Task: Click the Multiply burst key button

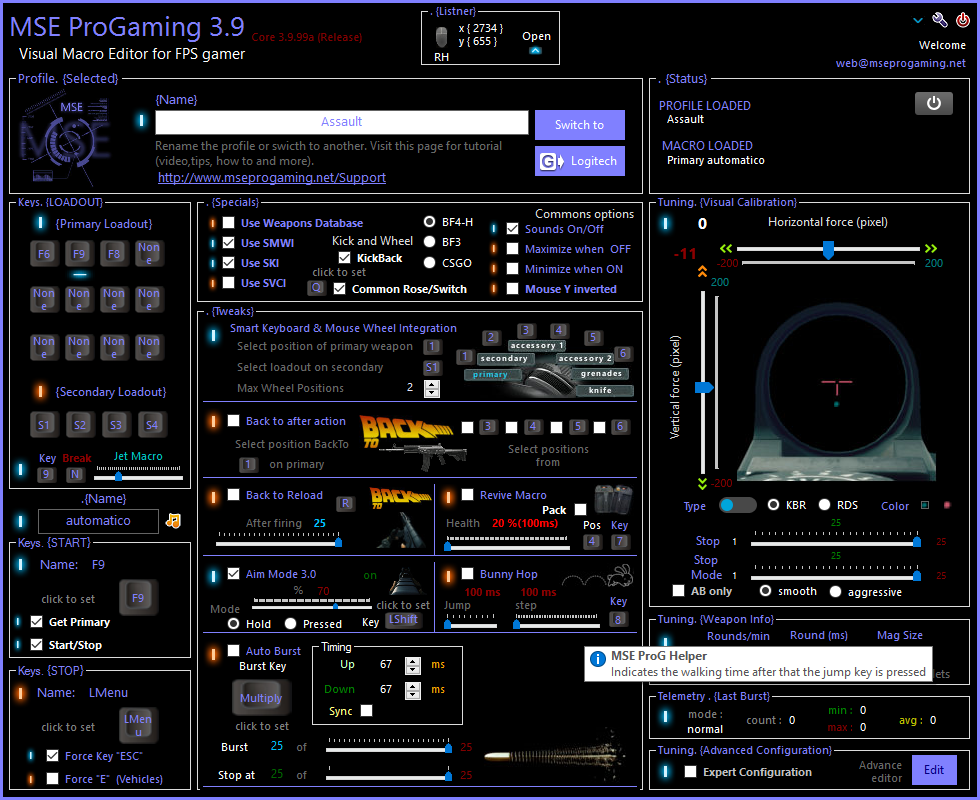Action: click(261, 698)
